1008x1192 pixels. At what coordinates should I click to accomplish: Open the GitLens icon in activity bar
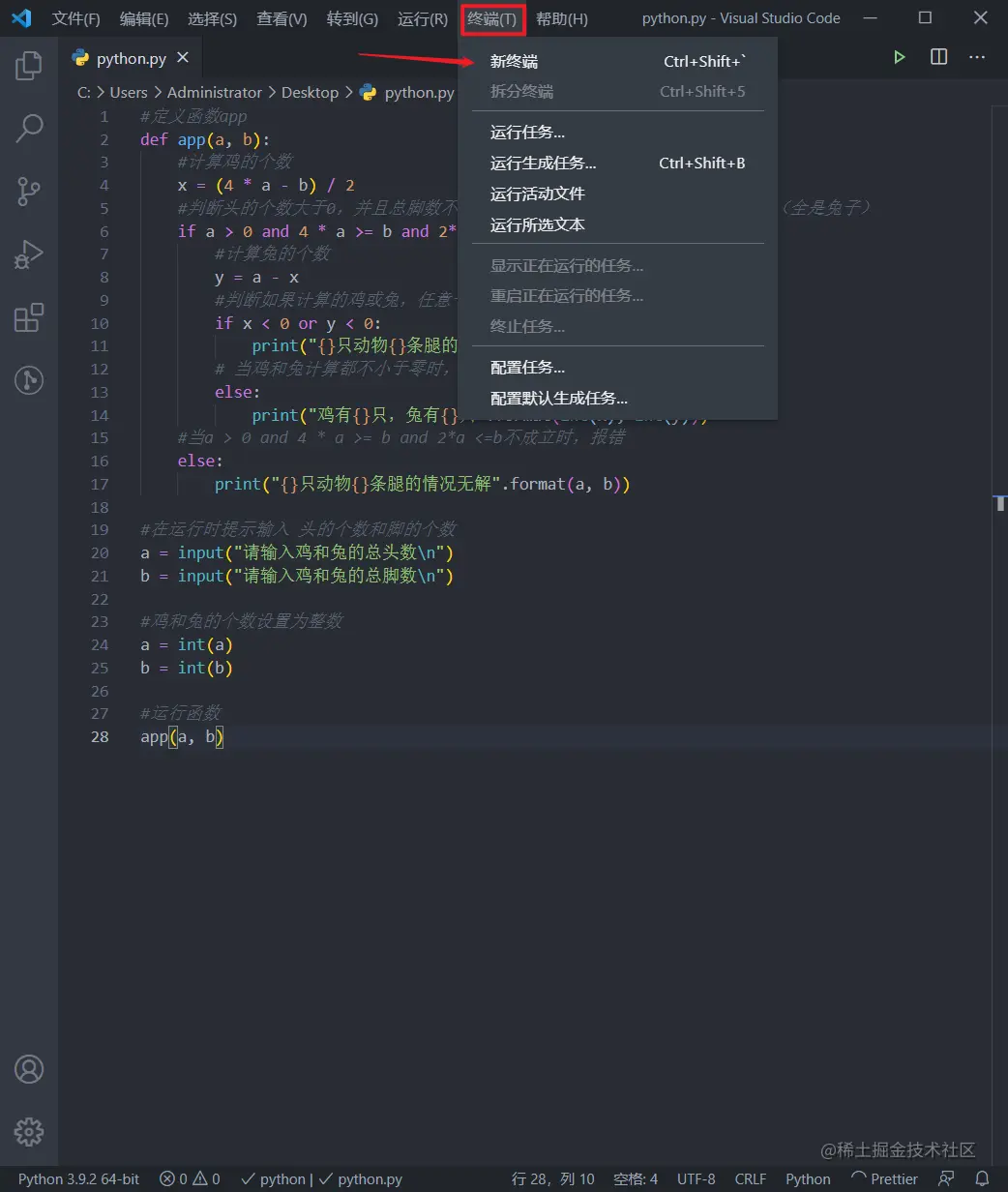pos(29,379)
